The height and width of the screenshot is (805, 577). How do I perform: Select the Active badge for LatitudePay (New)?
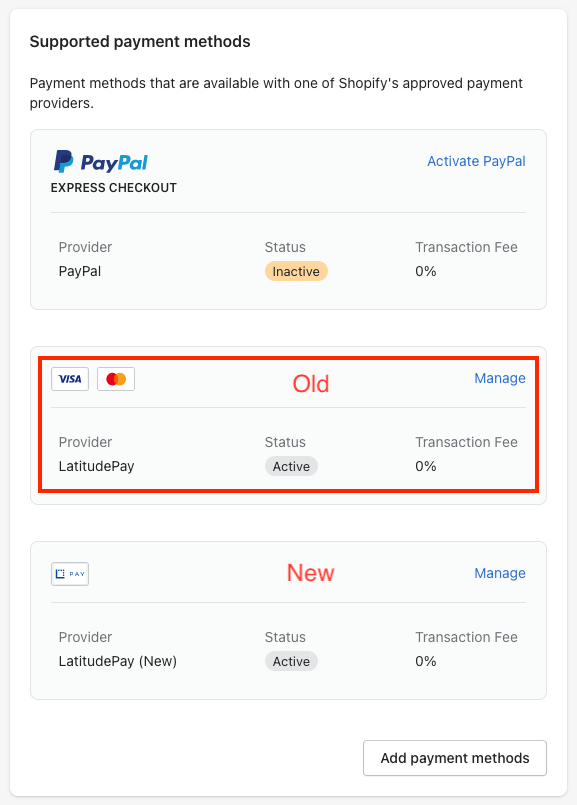(291, 661)
